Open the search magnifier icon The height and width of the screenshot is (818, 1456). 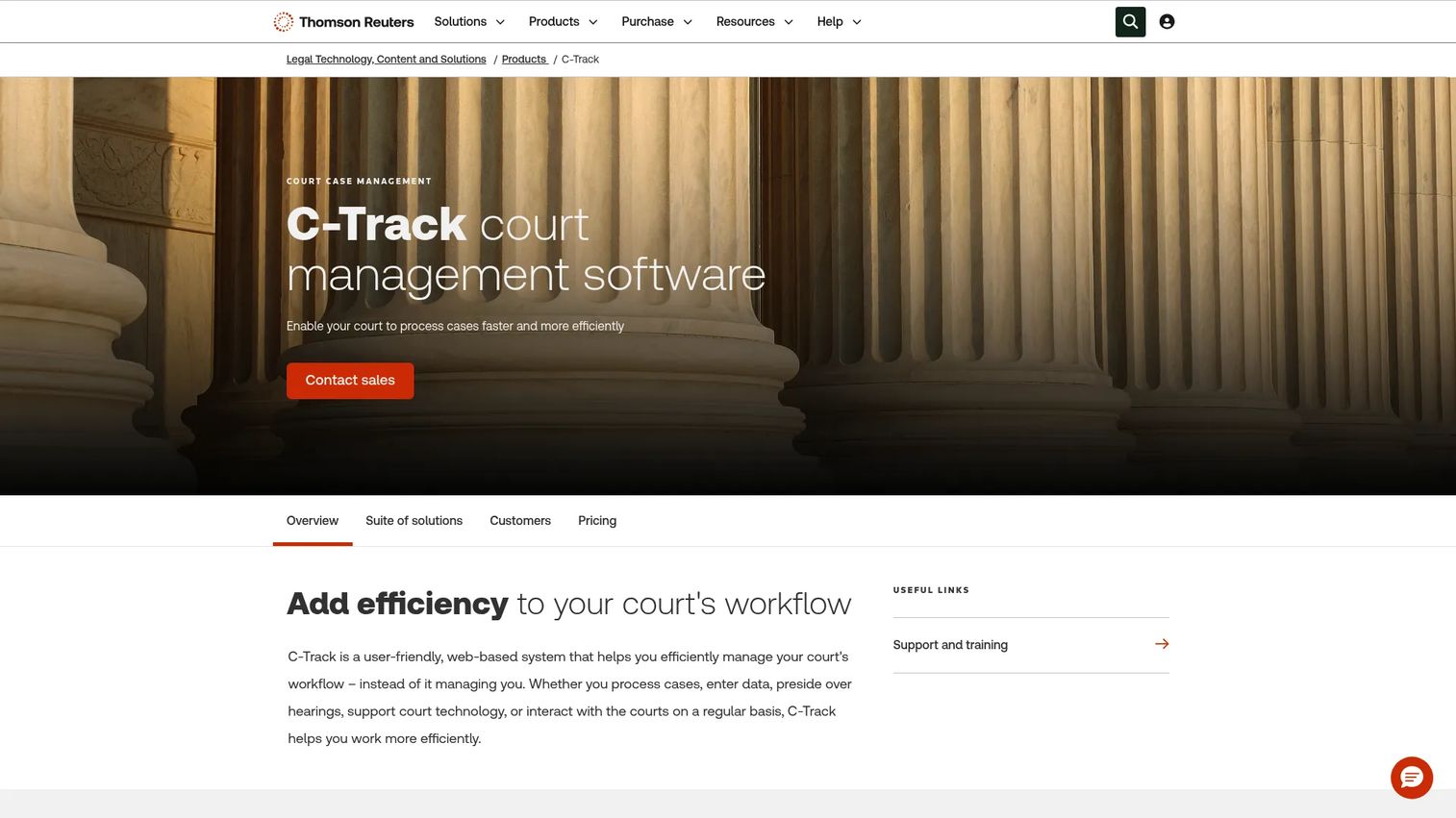pos(1130,21)
